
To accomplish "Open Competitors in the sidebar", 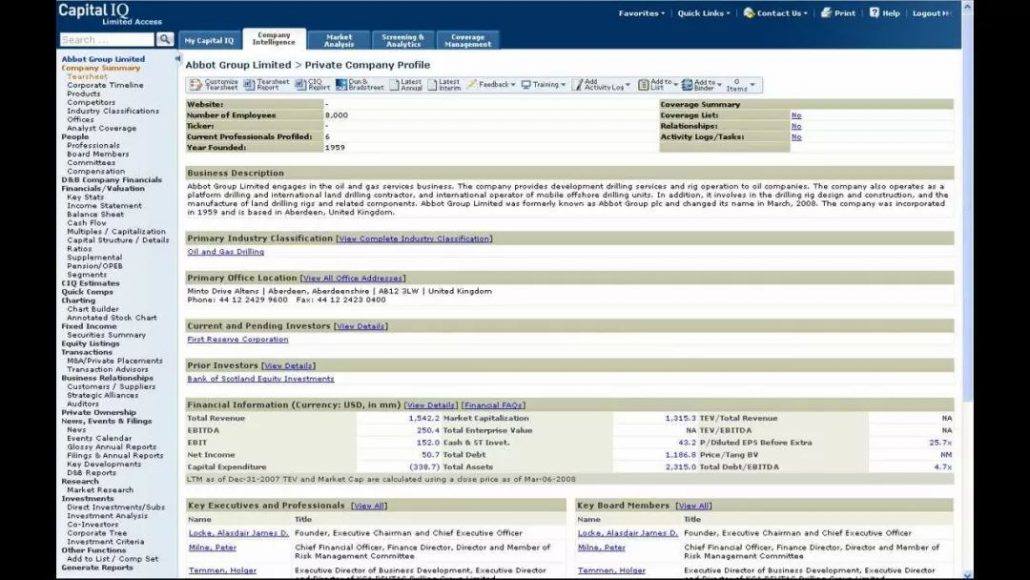I will coord(91,102).
